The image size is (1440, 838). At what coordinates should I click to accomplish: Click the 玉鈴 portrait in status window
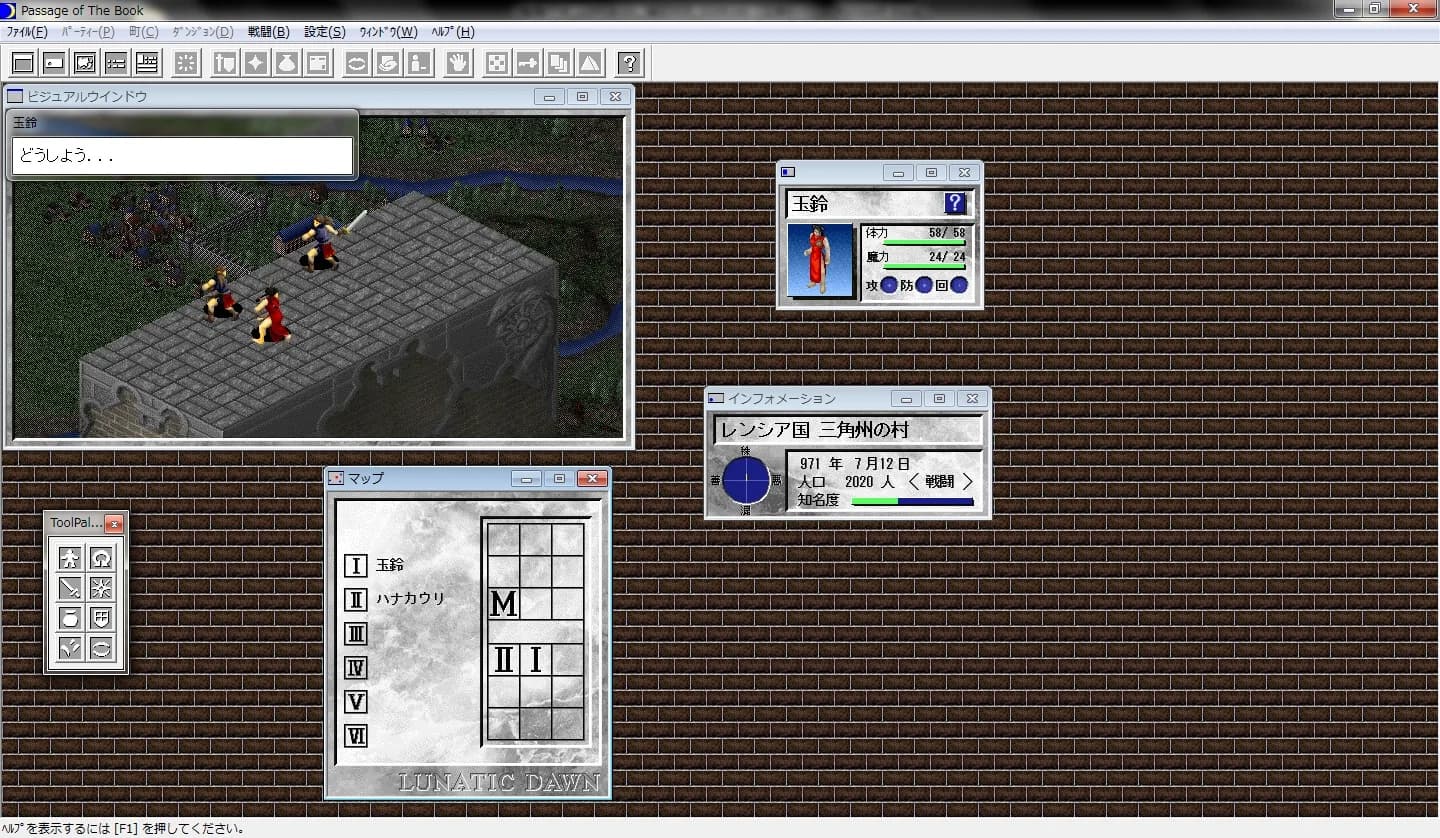point(820,260)
